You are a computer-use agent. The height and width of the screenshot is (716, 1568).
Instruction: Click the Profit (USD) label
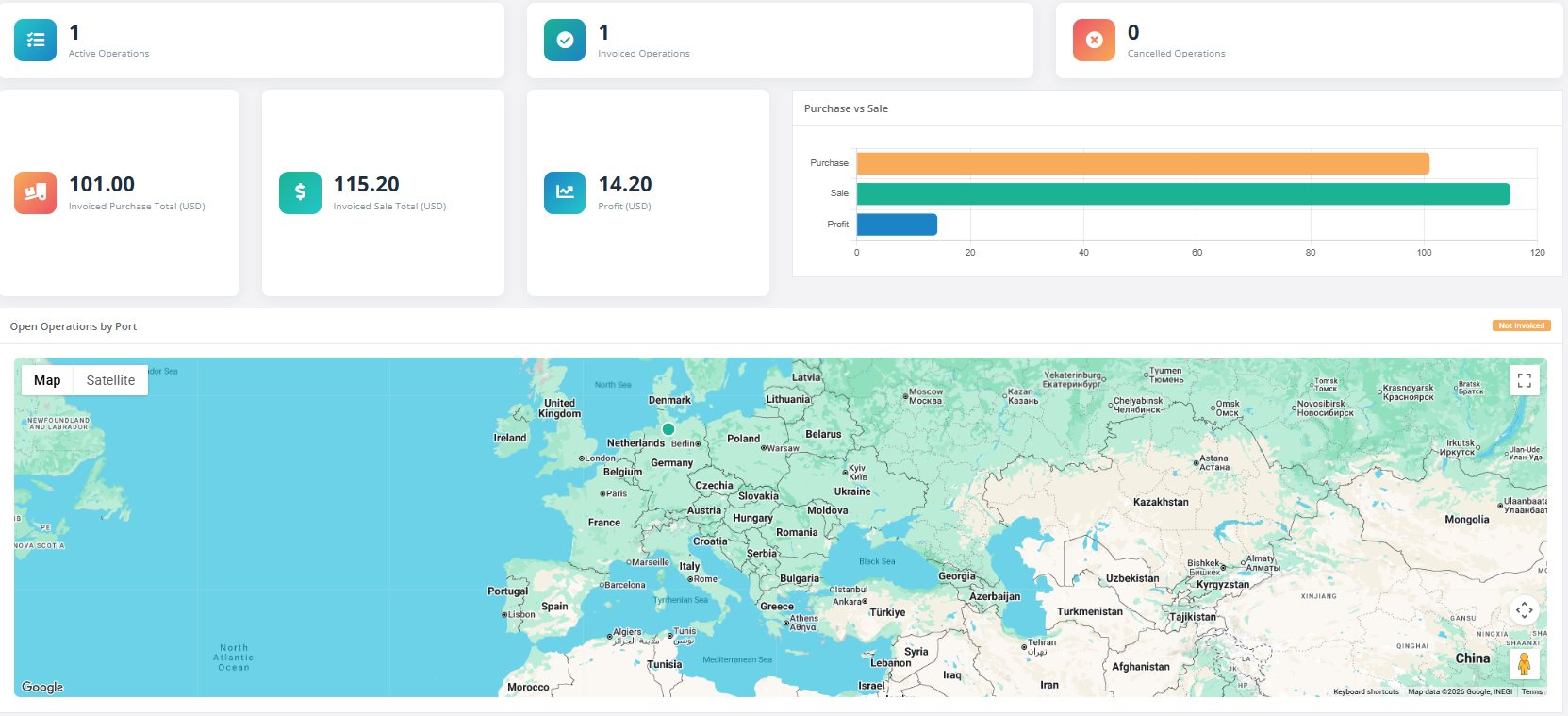tap(624, 207)
